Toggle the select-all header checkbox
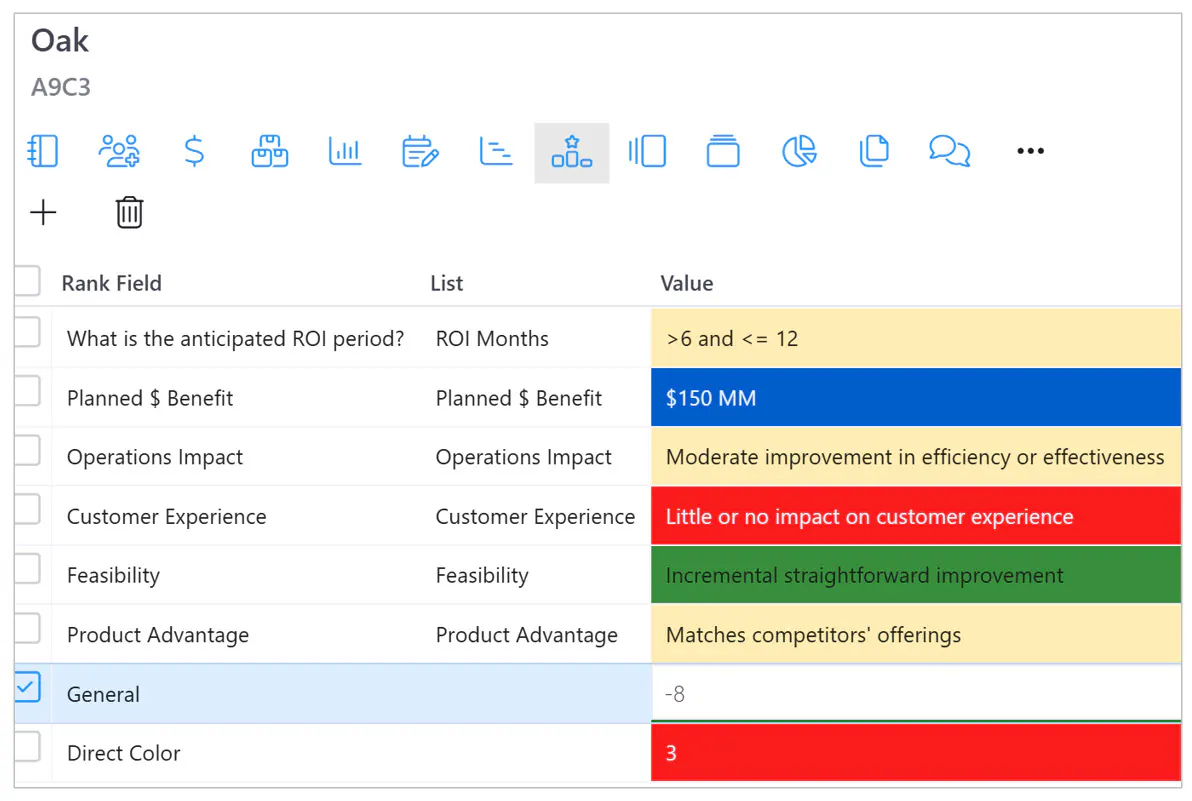This screenshot has height=801, width=1192. (x=27, y=280)
